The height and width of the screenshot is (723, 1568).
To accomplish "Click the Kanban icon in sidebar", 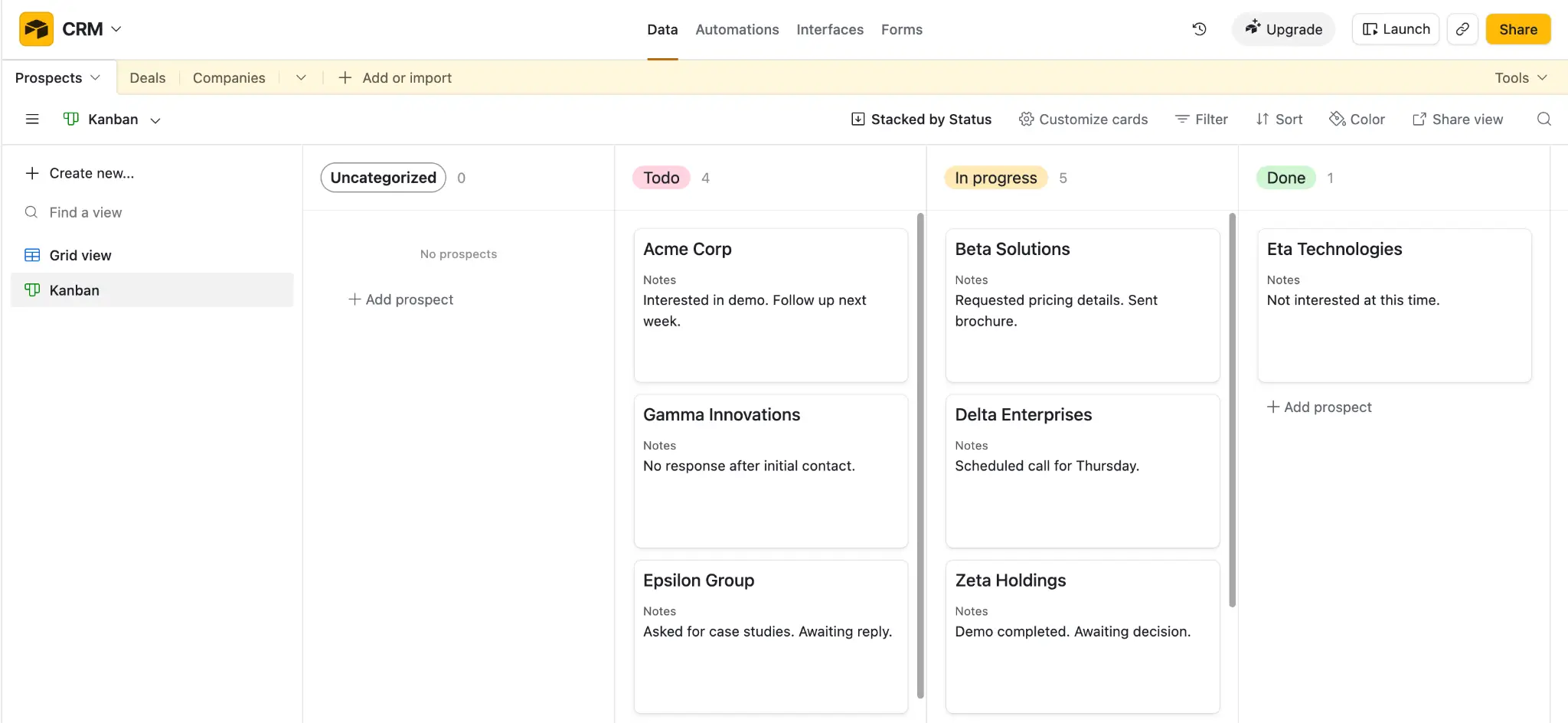I will [x=32, y=290].
